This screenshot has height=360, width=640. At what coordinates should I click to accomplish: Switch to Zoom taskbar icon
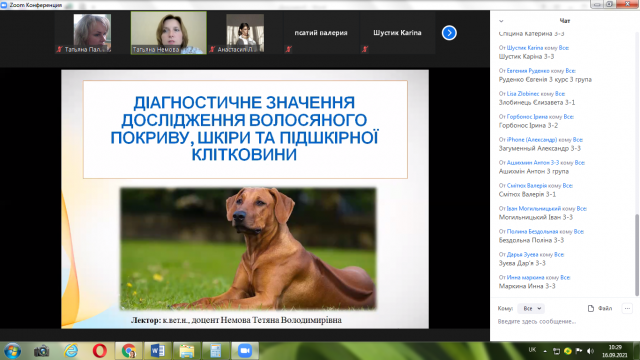click(x=245, y=351)
